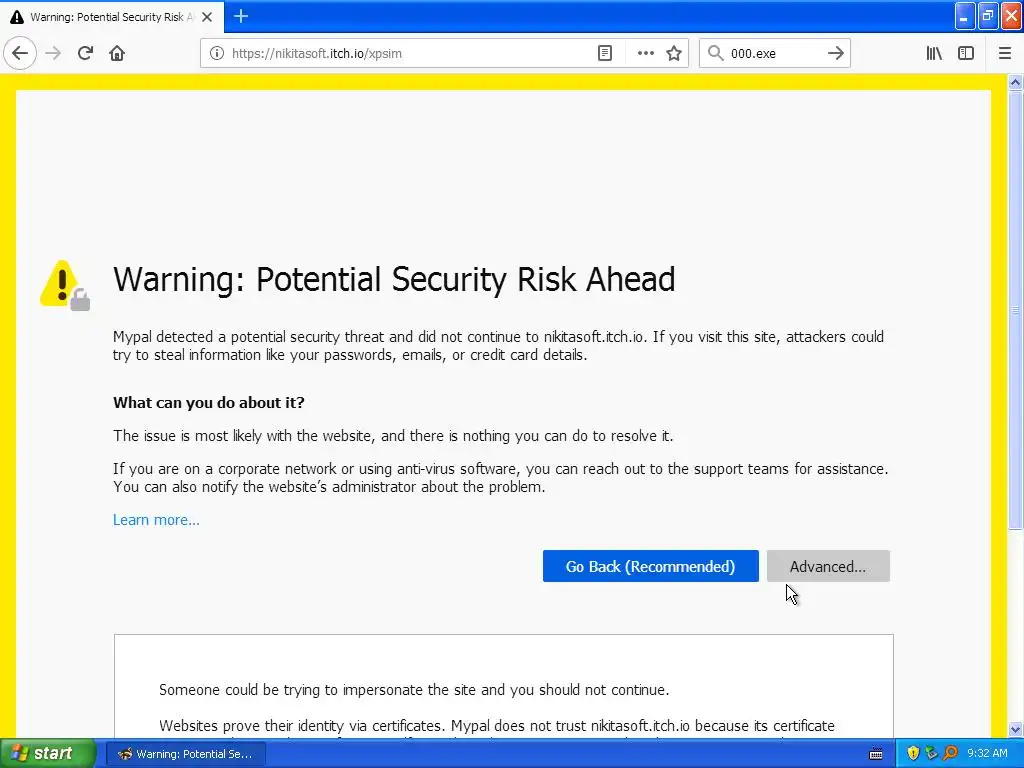Restore down the browser window
Screen dimensions: 1024x768
988,16
